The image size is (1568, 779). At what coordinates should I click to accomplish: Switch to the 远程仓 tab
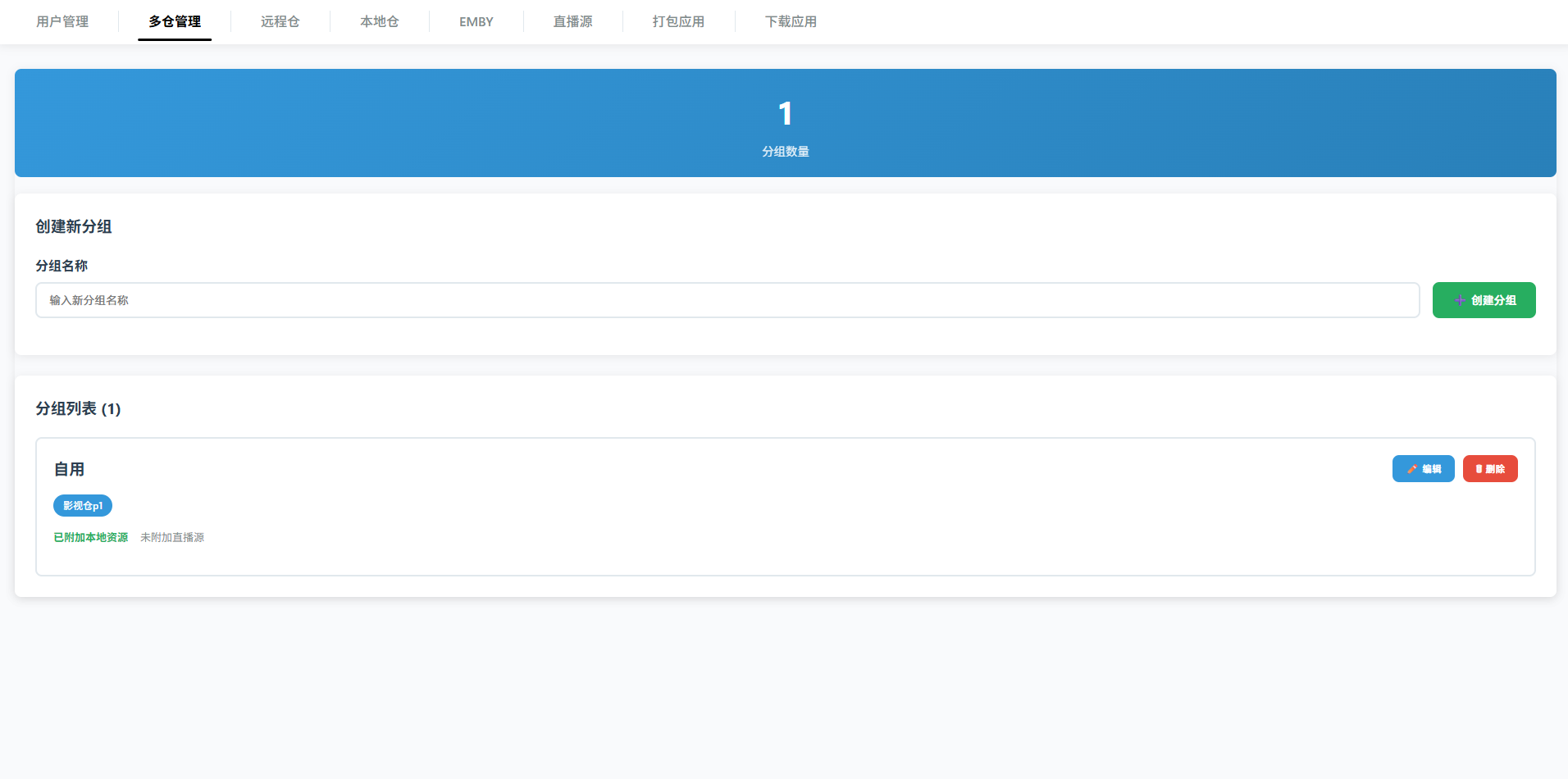click(x=280, y=22)
